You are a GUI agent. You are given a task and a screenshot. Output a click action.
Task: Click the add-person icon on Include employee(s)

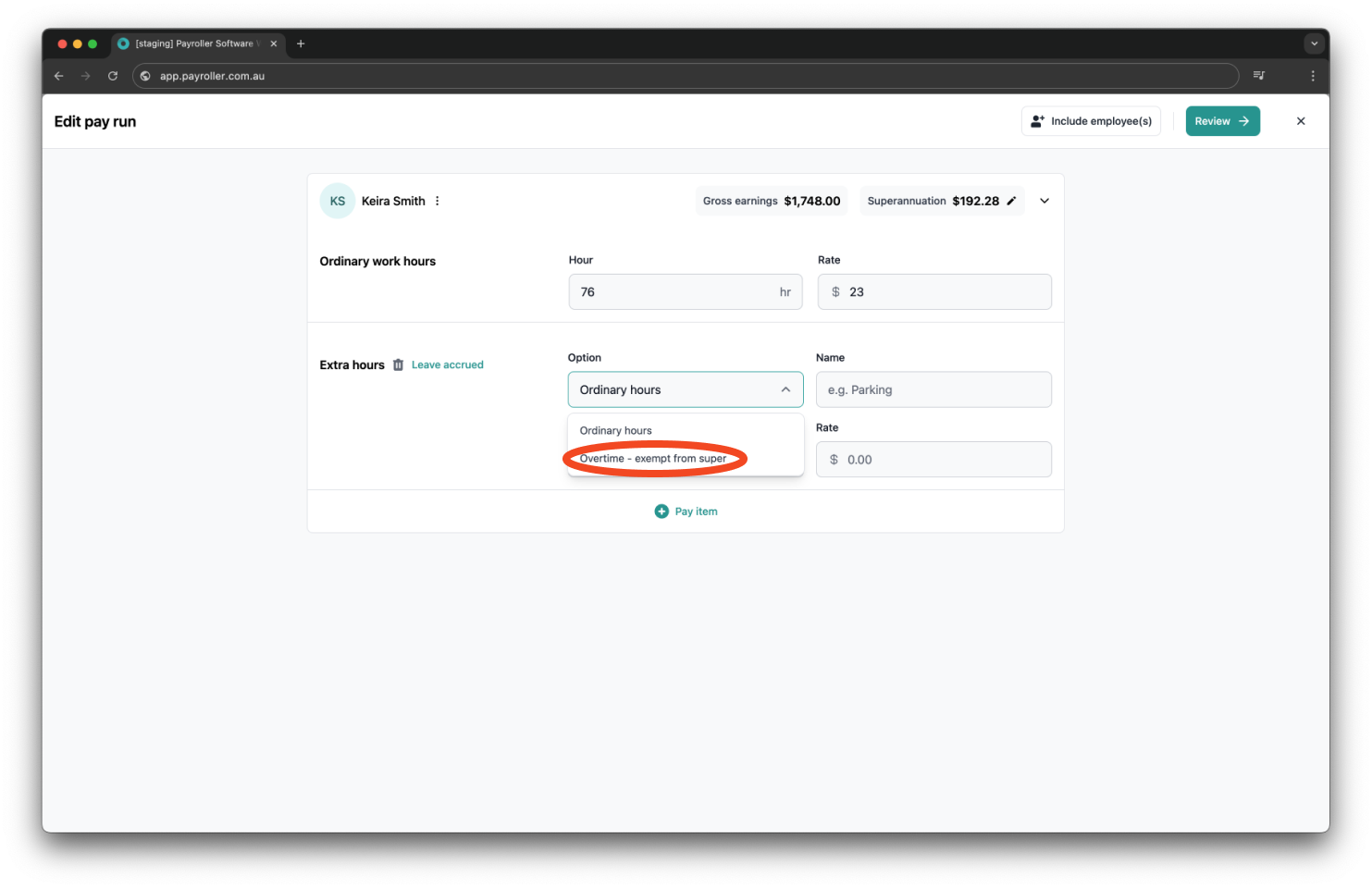click(1036, 120)
